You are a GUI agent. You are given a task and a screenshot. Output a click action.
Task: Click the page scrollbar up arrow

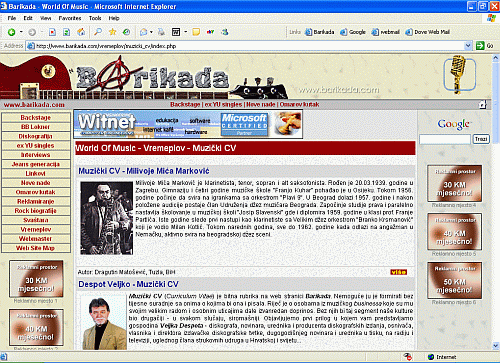point(496,58)
